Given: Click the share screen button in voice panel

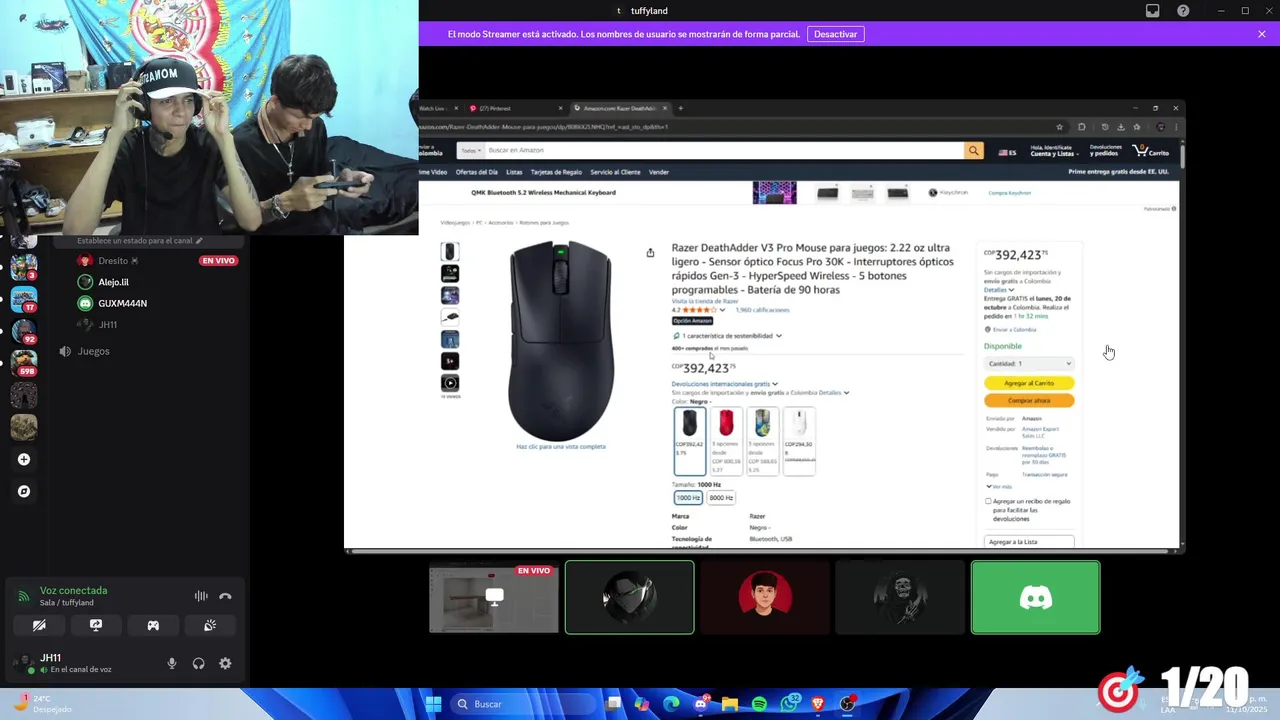Looking at the screenshot, I should pyautogui.click(x=96, y=625).
